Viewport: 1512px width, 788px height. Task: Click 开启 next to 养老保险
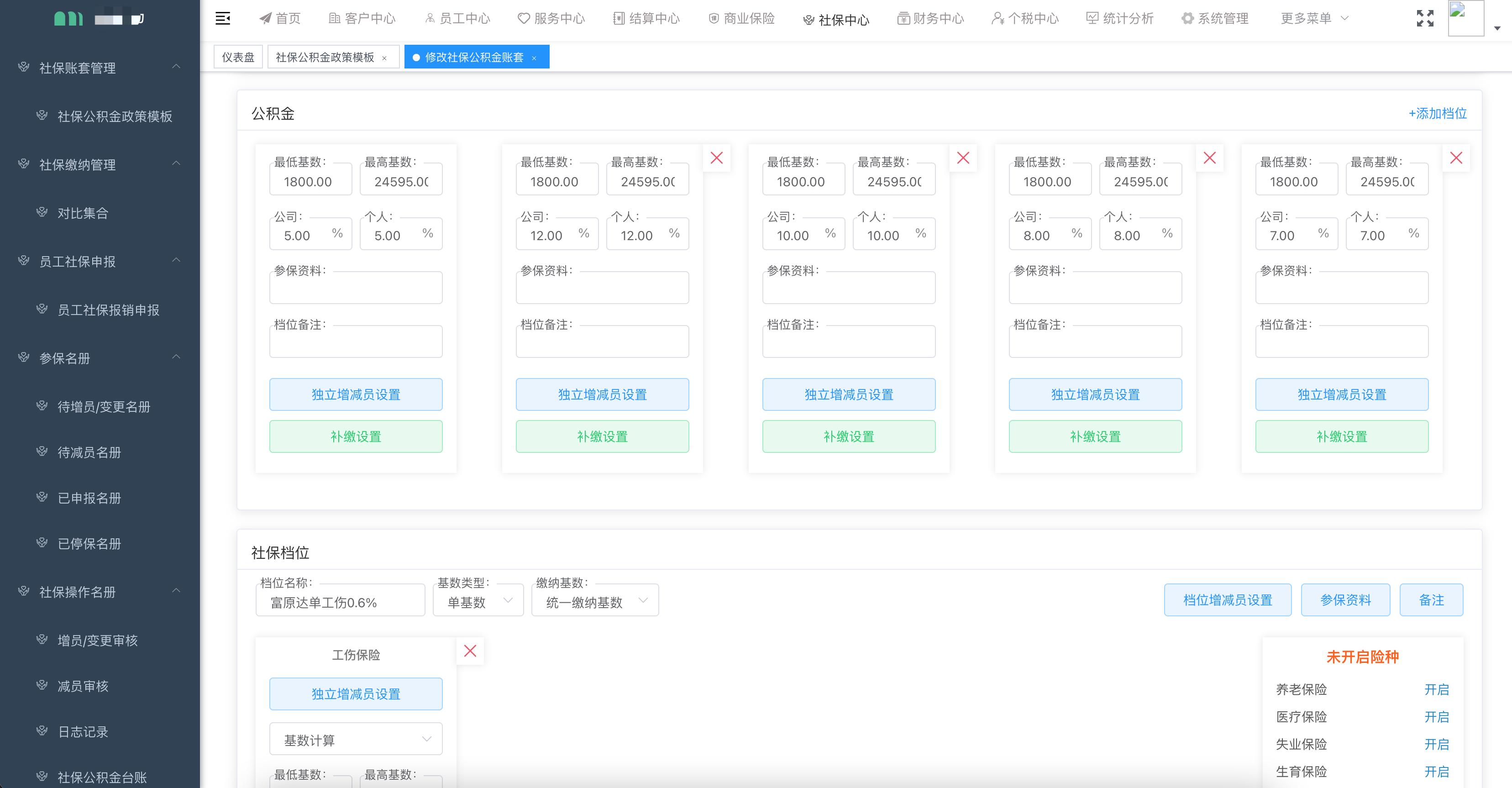1436,689
